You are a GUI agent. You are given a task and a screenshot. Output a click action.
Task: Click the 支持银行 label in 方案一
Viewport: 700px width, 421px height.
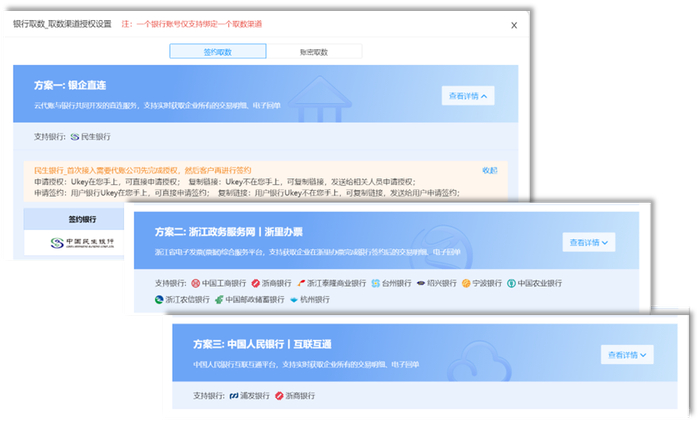[x=50, y=137]
